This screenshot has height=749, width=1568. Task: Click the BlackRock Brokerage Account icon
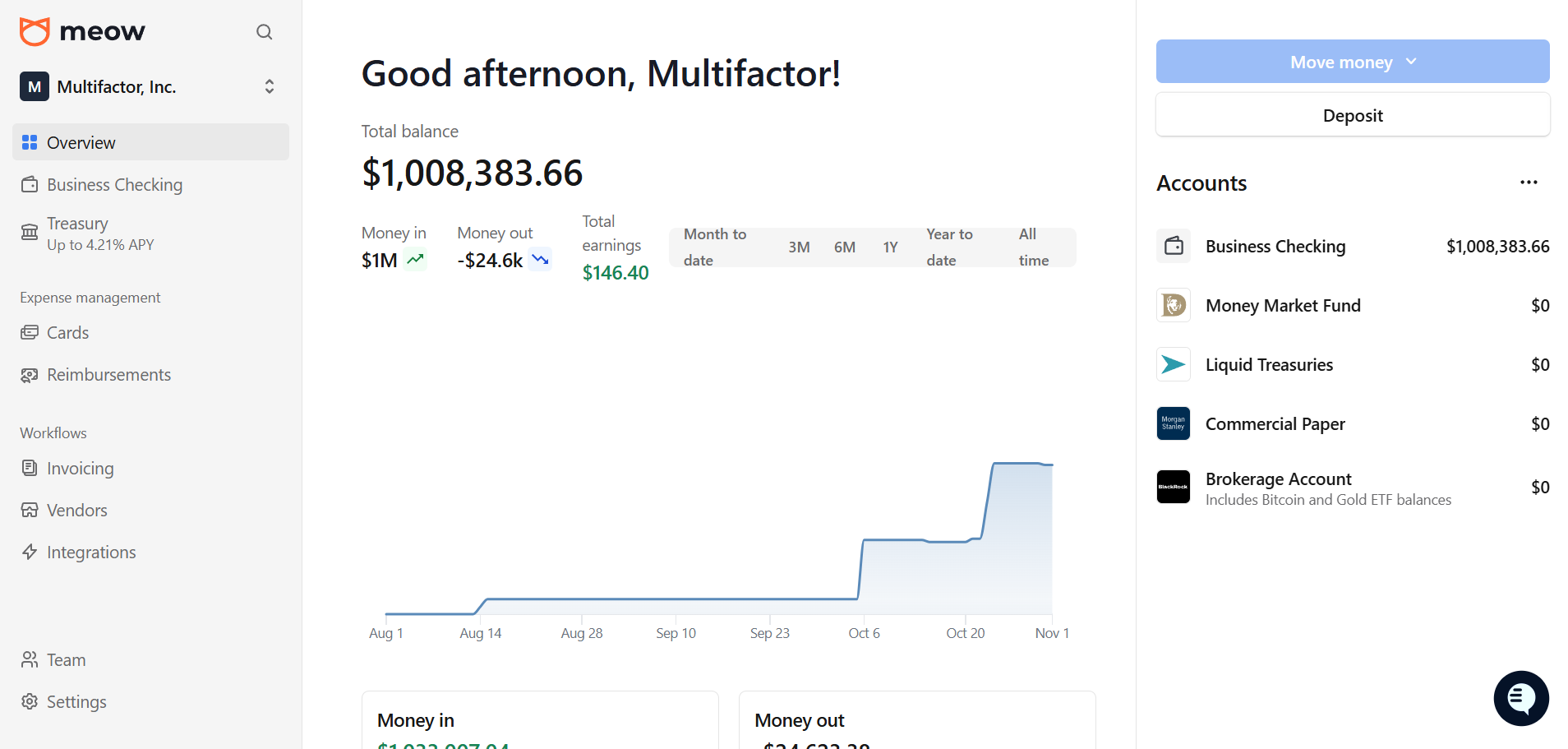(1173, 487)
